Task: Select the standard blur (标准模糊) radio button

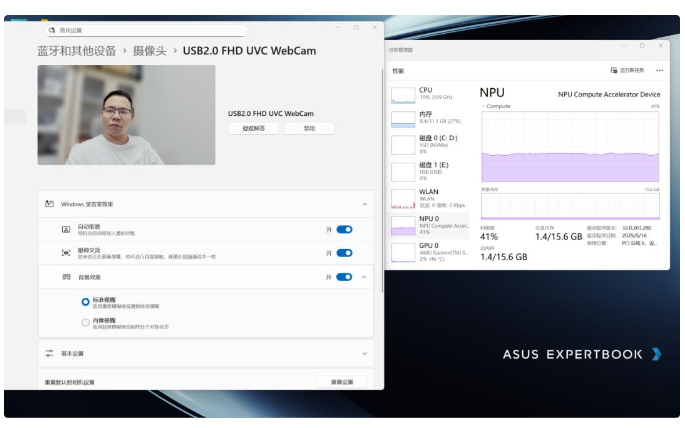Action: 85,302
